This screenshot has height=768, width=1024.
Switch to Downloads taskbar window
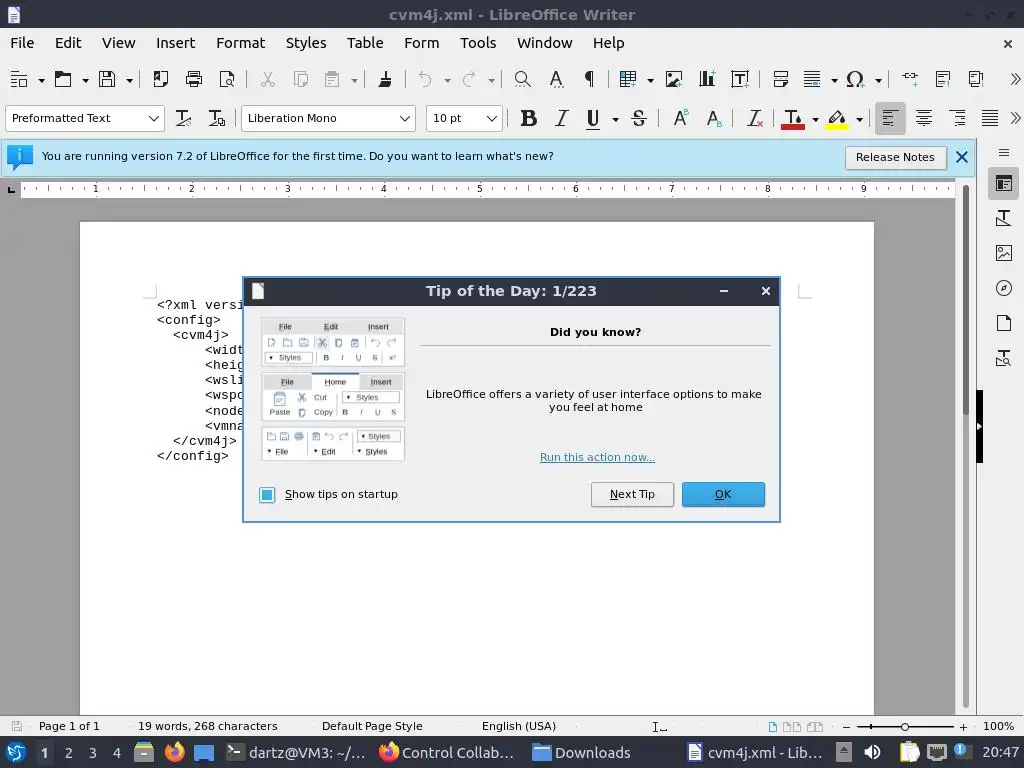point(581,752)
